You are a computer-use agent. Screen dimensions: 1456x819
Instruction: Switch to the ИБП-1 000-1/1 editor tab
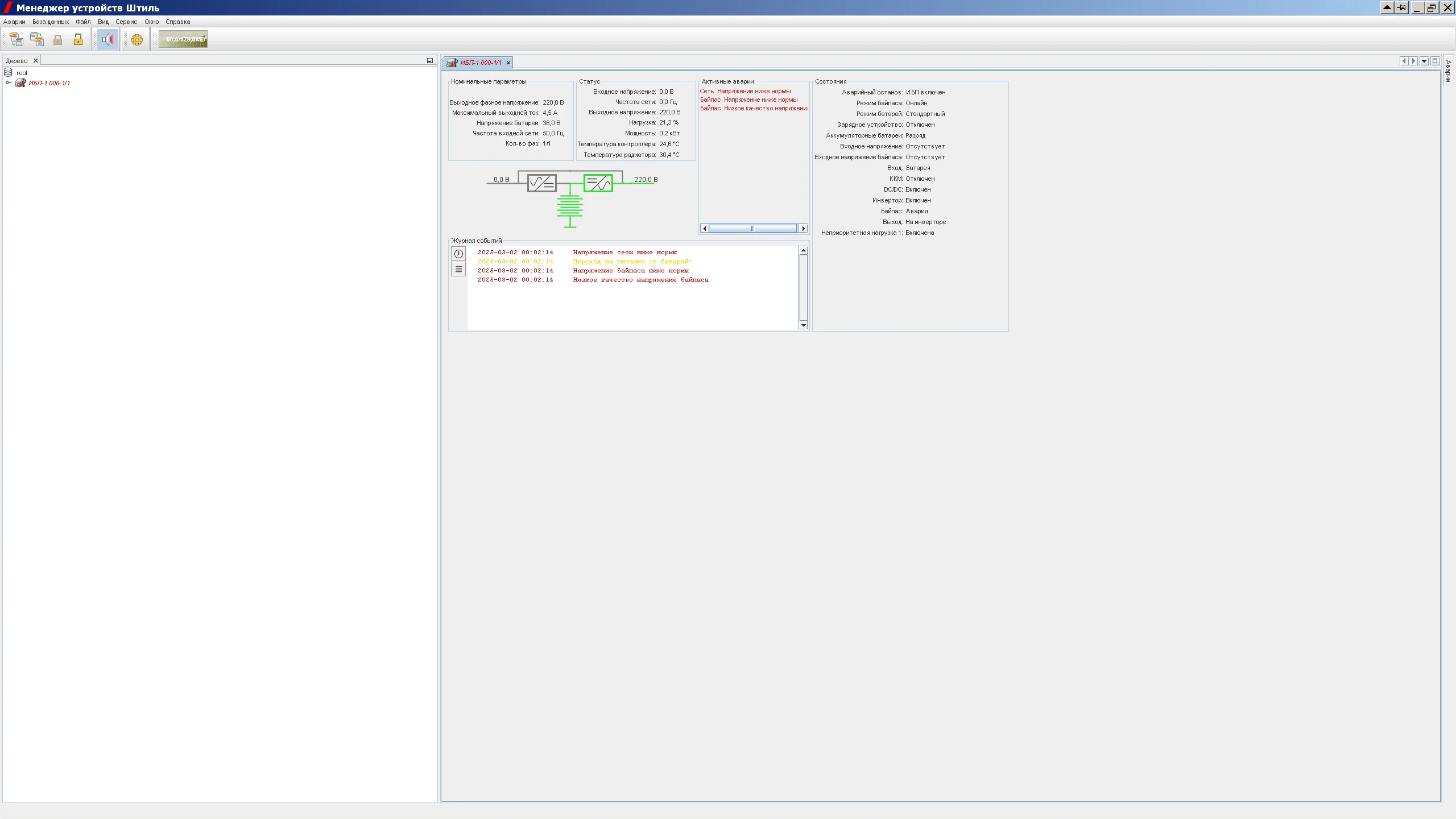(481, 63)
